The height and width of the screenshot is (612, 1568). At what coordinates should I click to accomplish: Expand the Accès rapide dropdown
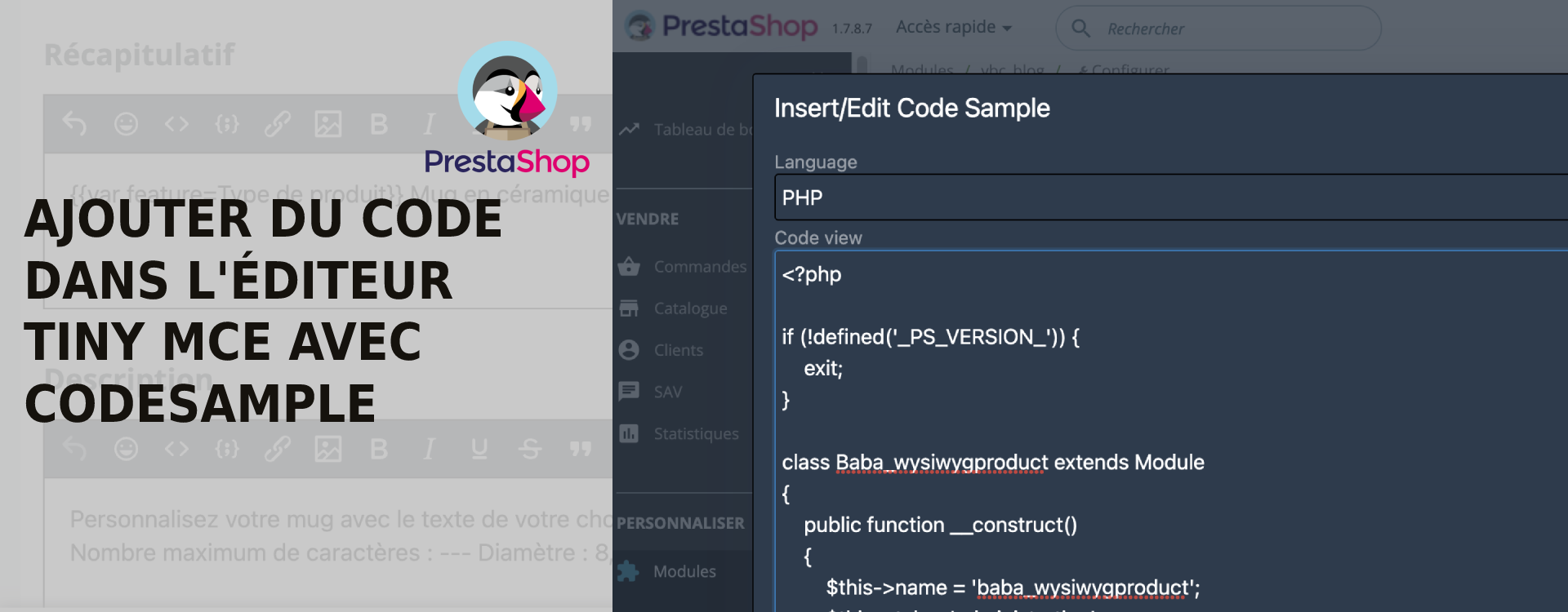954,27
